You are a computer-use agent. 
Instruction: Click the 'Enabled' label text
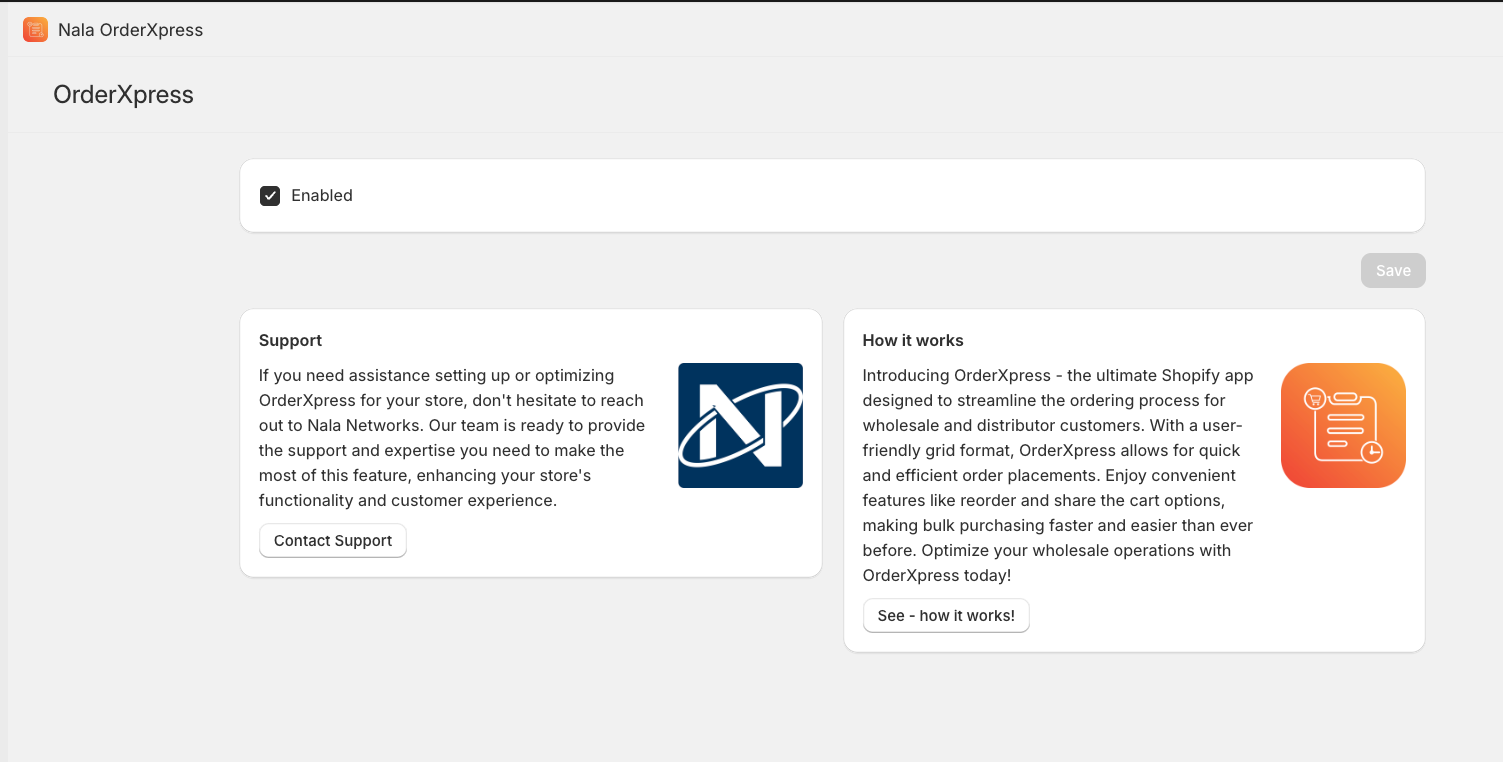[322, 196]
